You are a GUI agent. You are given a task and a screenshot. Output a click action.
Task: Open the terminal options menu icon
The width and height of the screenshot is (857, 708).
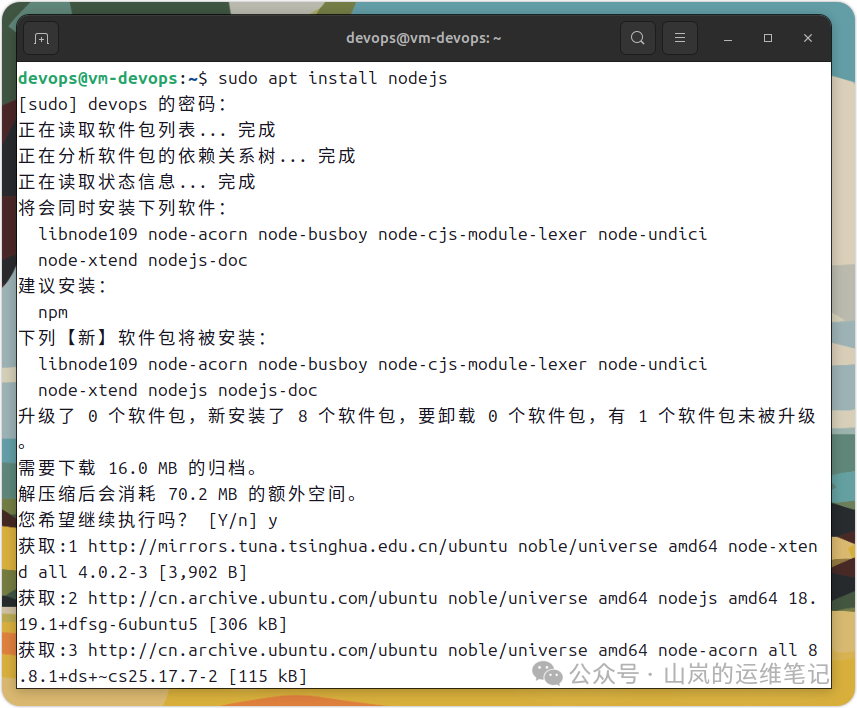pos(679,37)
